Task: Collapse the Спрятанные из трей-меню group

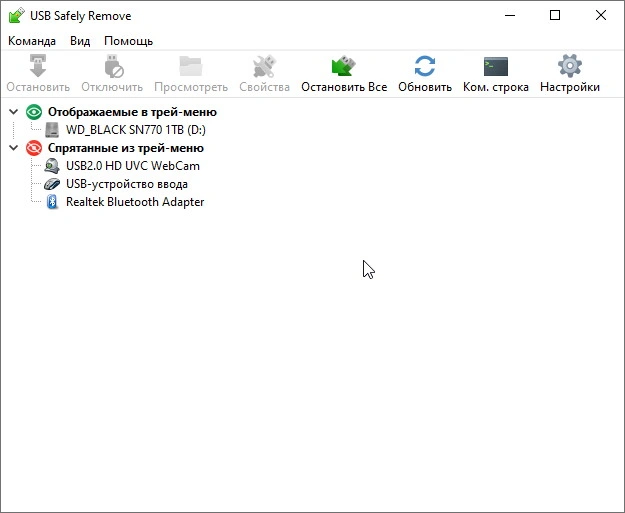Action: 13,148
